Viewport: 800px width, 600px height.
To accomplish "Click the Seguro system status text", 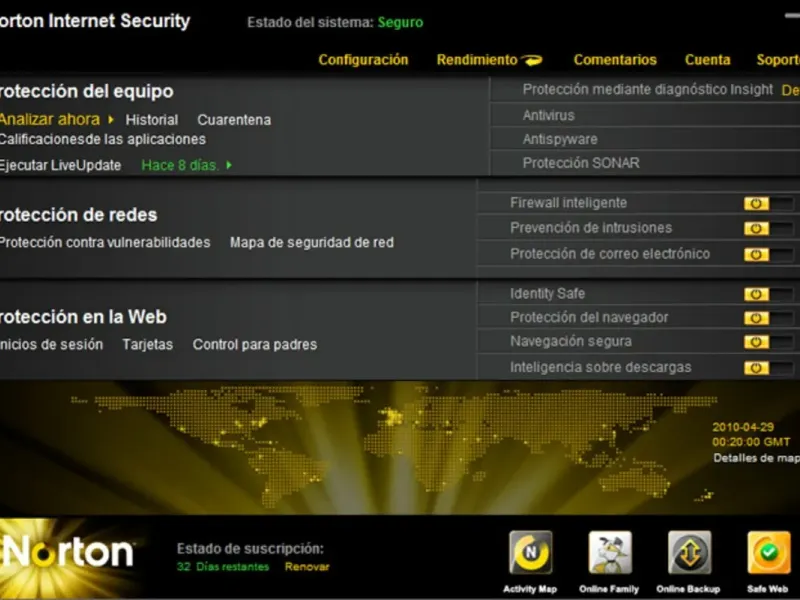I will [x=401, y=22].
